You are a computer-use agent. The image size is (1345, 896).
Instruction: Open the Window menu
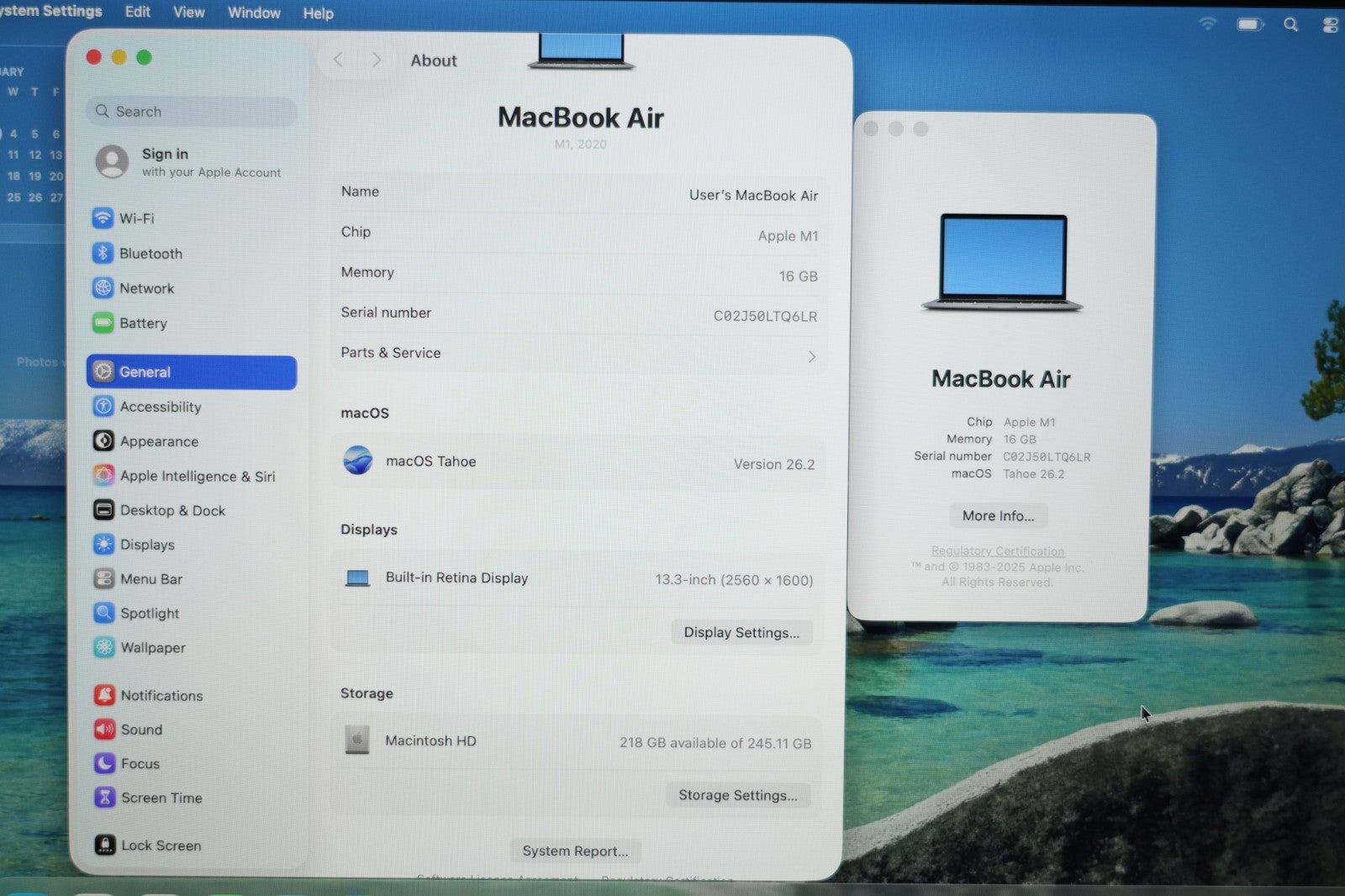pos(254,13)
